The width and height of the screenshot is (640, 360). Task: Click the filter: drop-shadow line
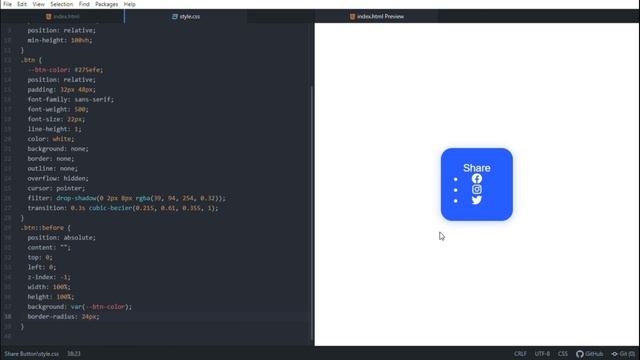coord(127,198)
